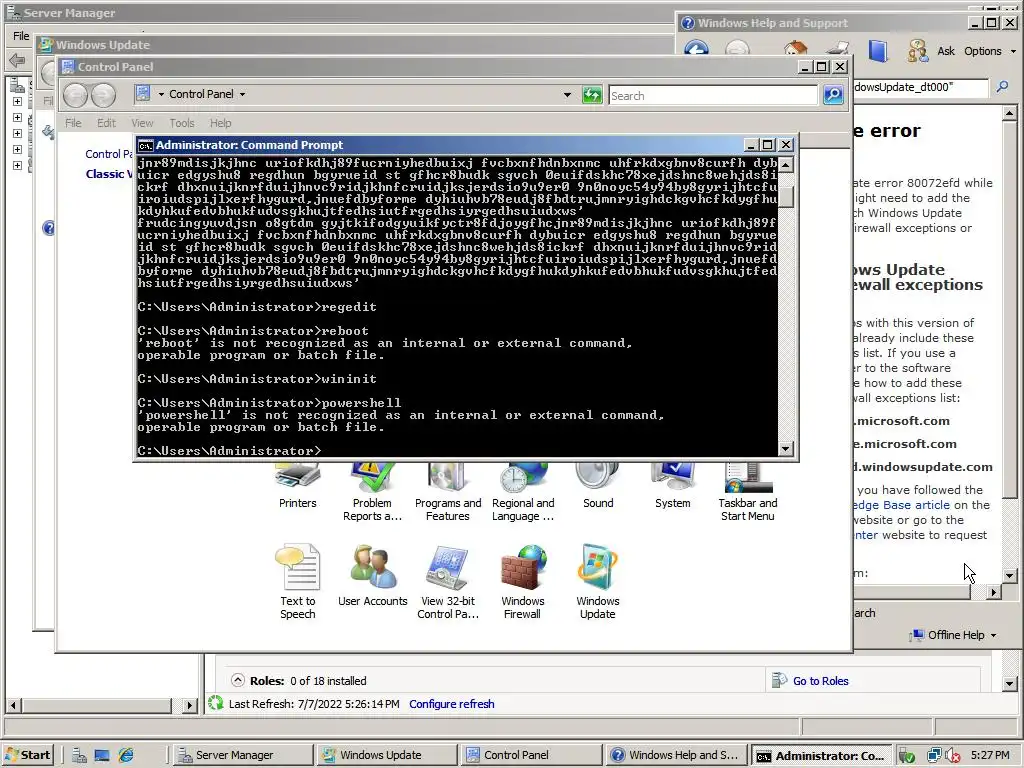Image resolution: width=1024 pixels, height=768 pixels.
Task: Switch to Windows Update taskbar button
Action: 386,755
